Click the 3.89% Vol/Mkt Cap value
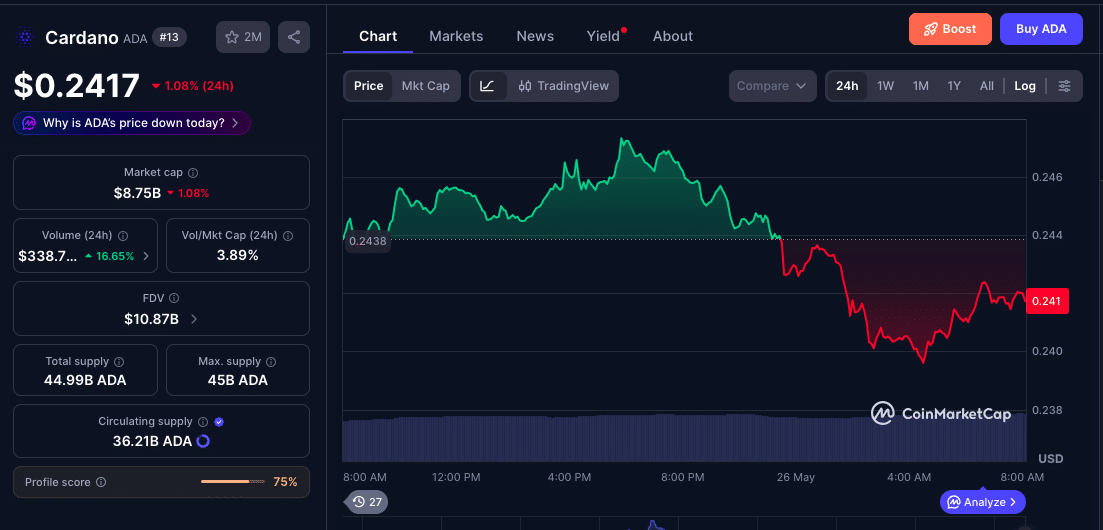This screenshot has width=1103, height=530. (x=238, y=255)
